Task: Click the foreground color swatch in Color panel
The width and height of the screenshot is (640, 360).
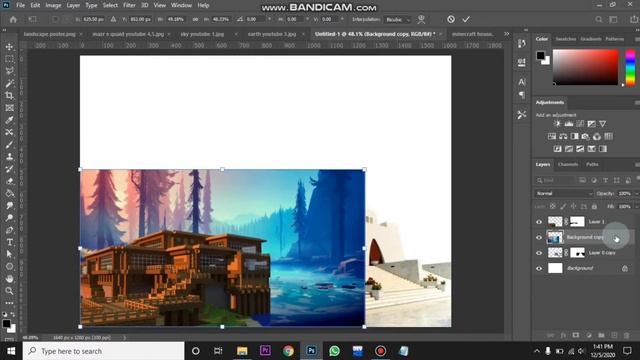Action: [541, 55]
